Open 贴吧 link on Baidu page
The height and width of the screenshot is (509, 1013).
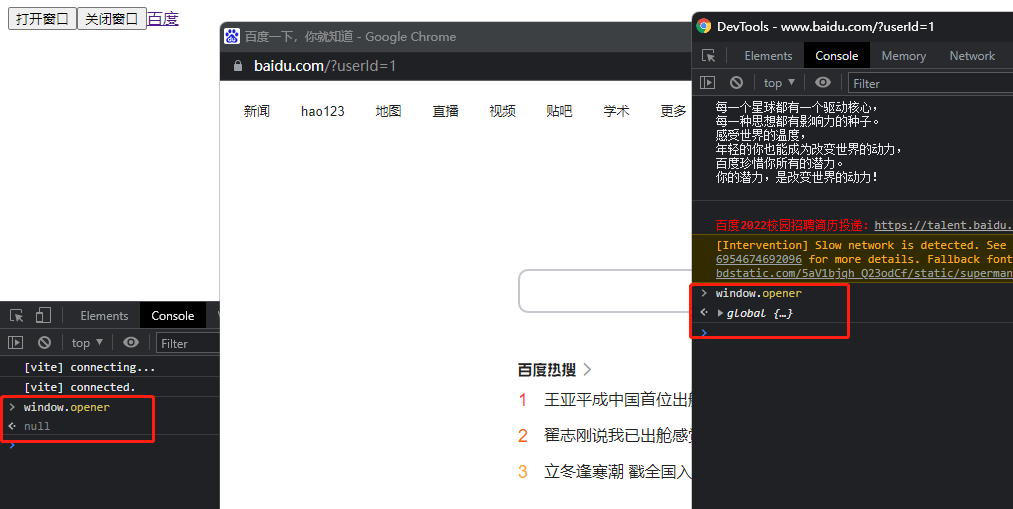click(x=559, y=111)
